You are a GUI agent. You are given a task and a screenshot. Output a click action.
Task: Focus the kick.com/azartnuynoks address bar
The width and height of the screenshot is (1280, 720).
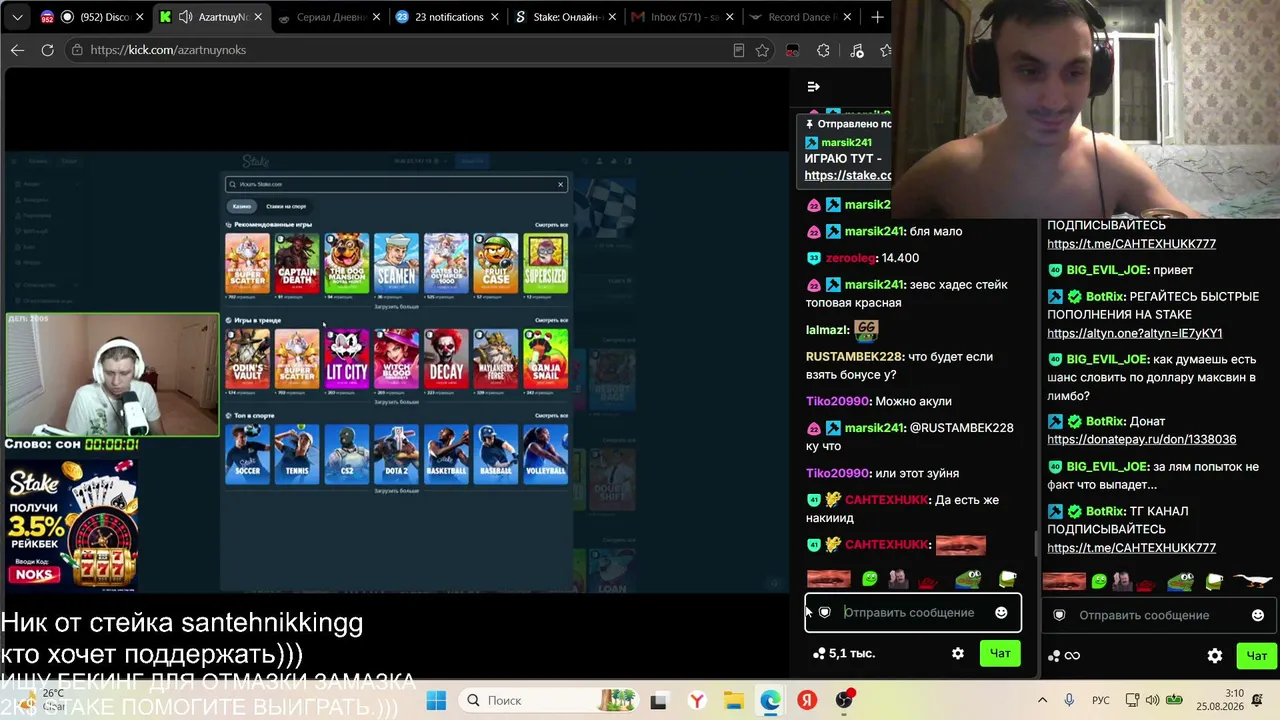(400, 50)
